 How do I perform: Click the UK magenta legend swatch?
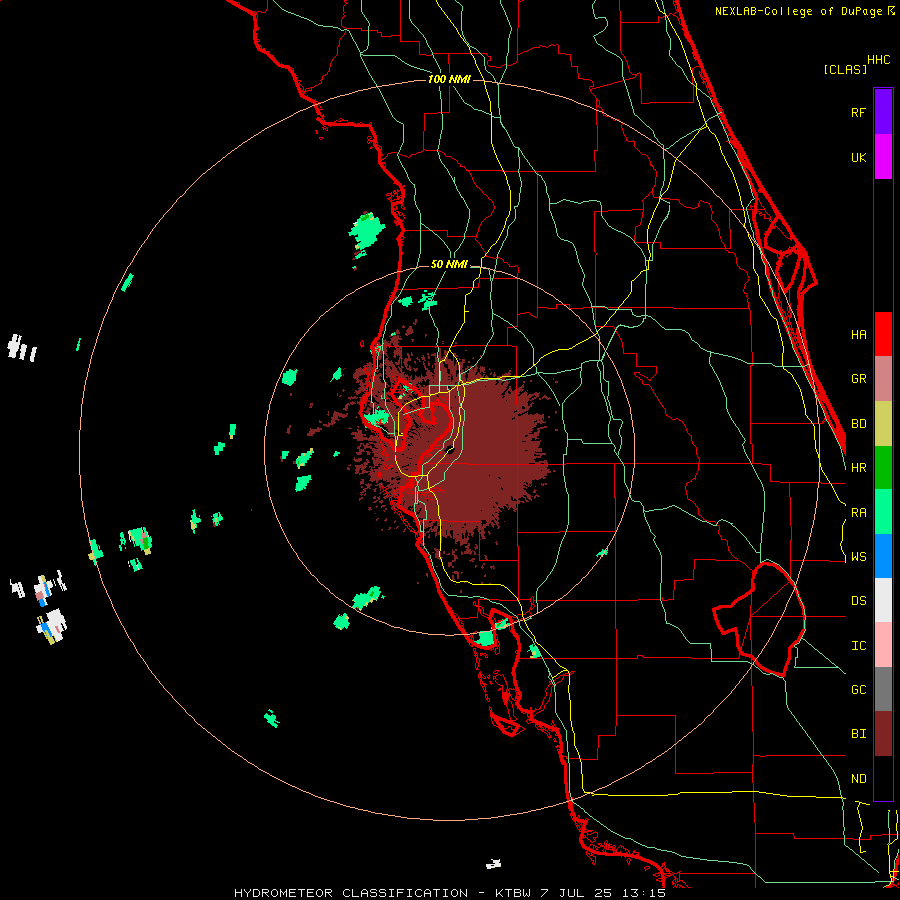[x=883, y=157]
